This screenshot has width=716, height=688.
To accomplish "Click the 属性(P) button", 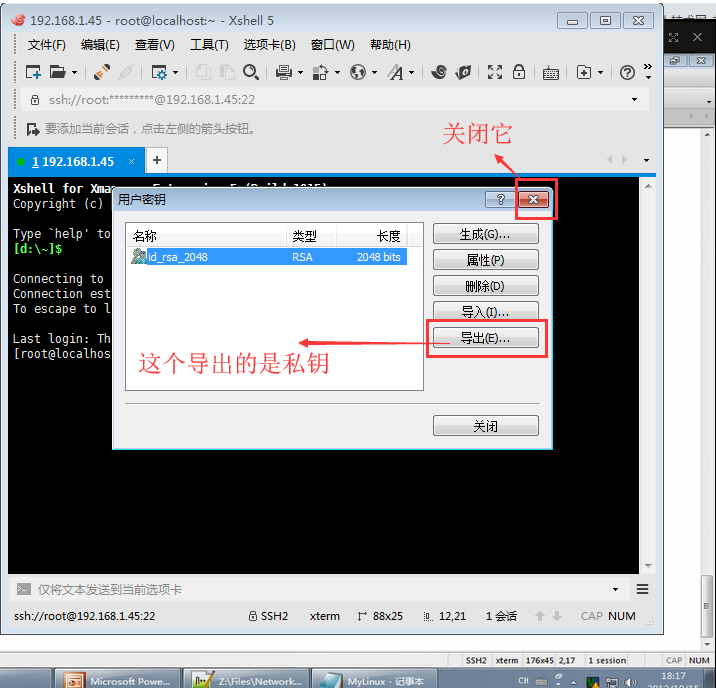I will pos(485,260).
